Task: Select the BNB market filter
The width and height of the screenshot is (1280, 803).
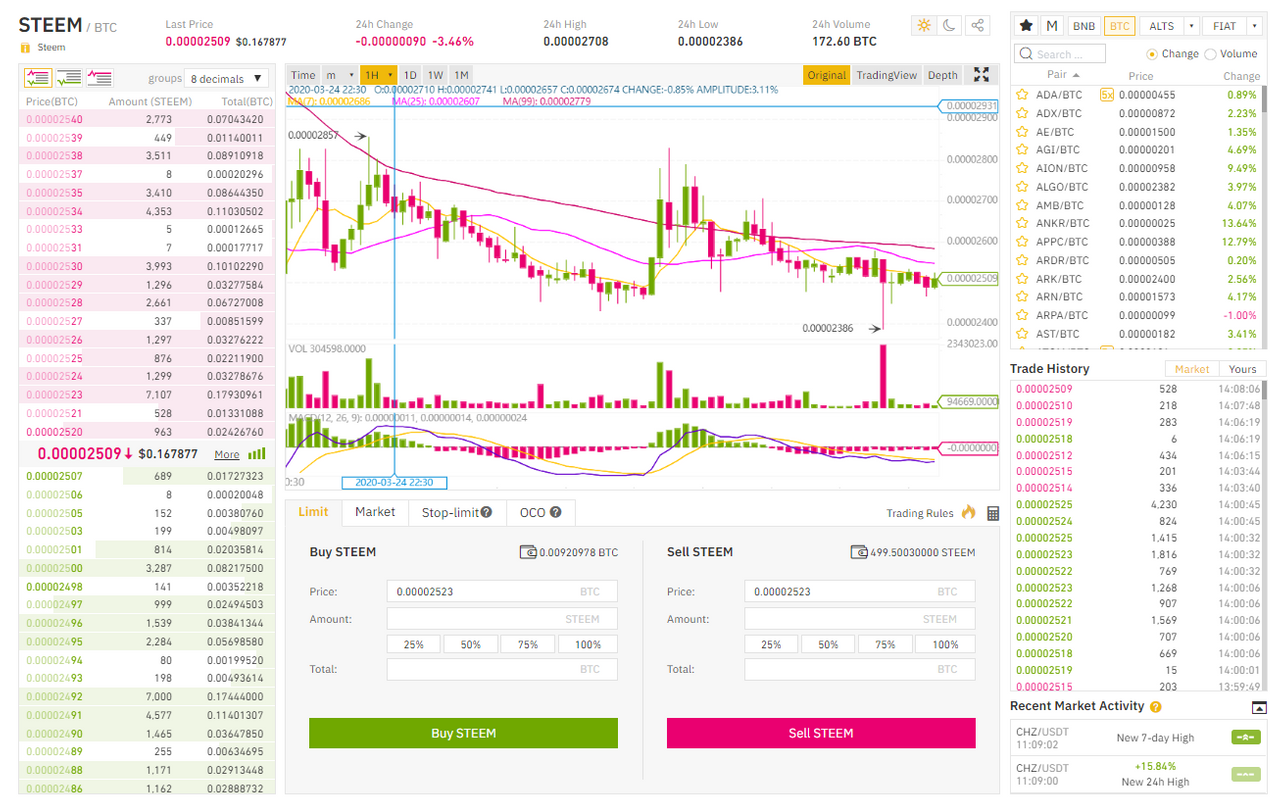Action: tap(1083, 26)
